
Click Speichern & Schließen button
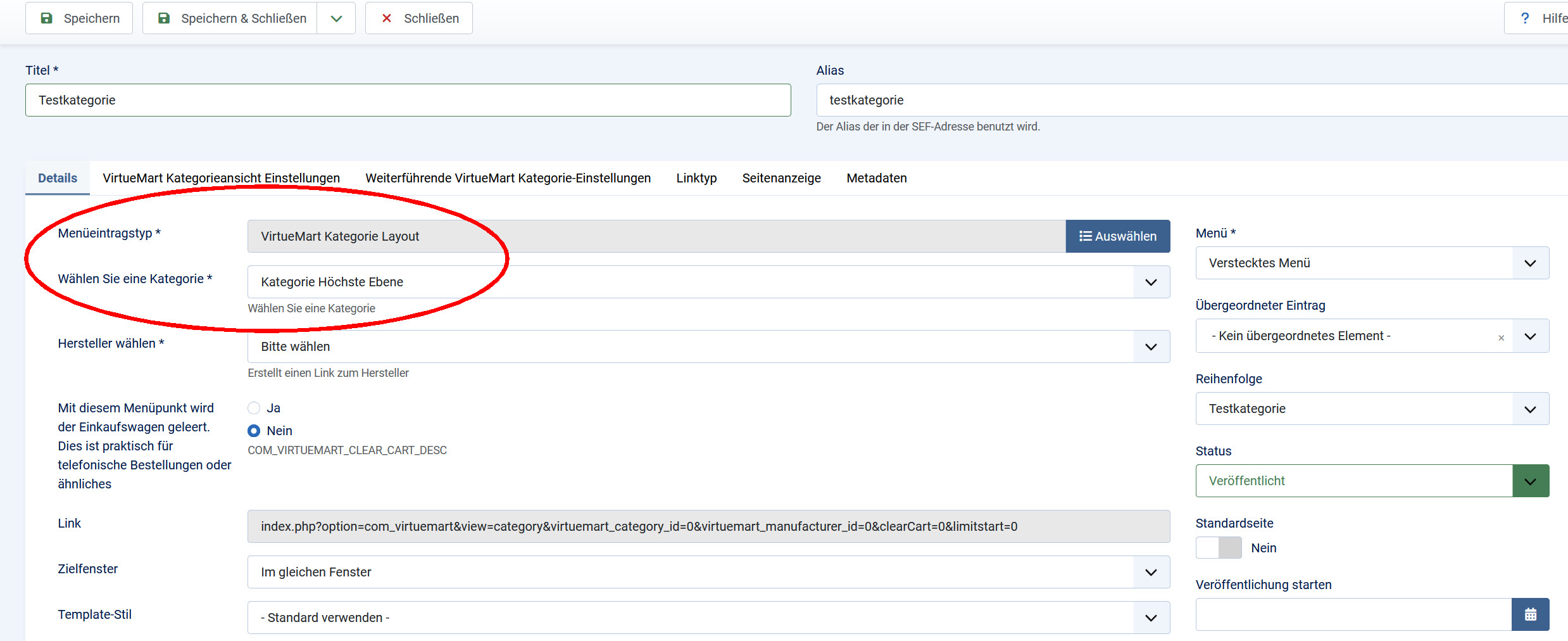click(x=230, y=18)
